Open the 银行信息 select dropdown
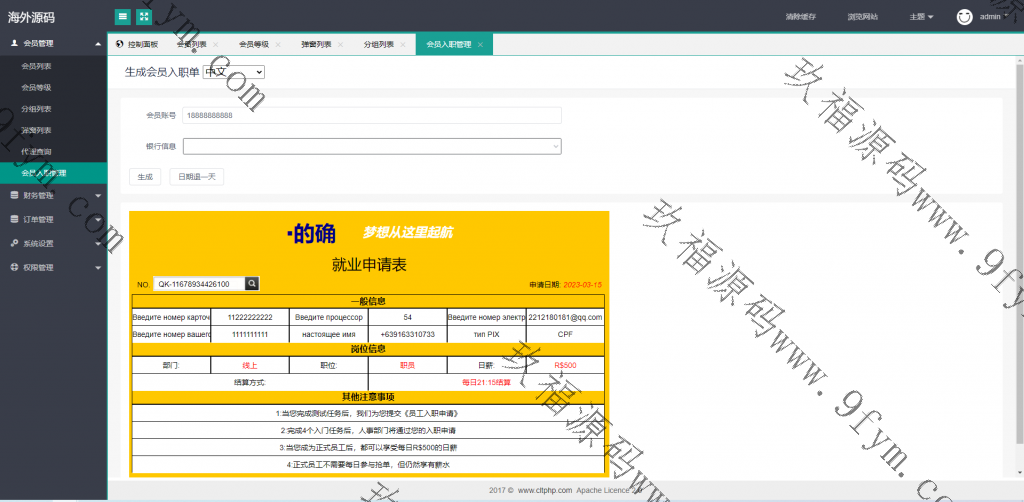The height and width of the screenshot is (502, 1024). point(371,147)
